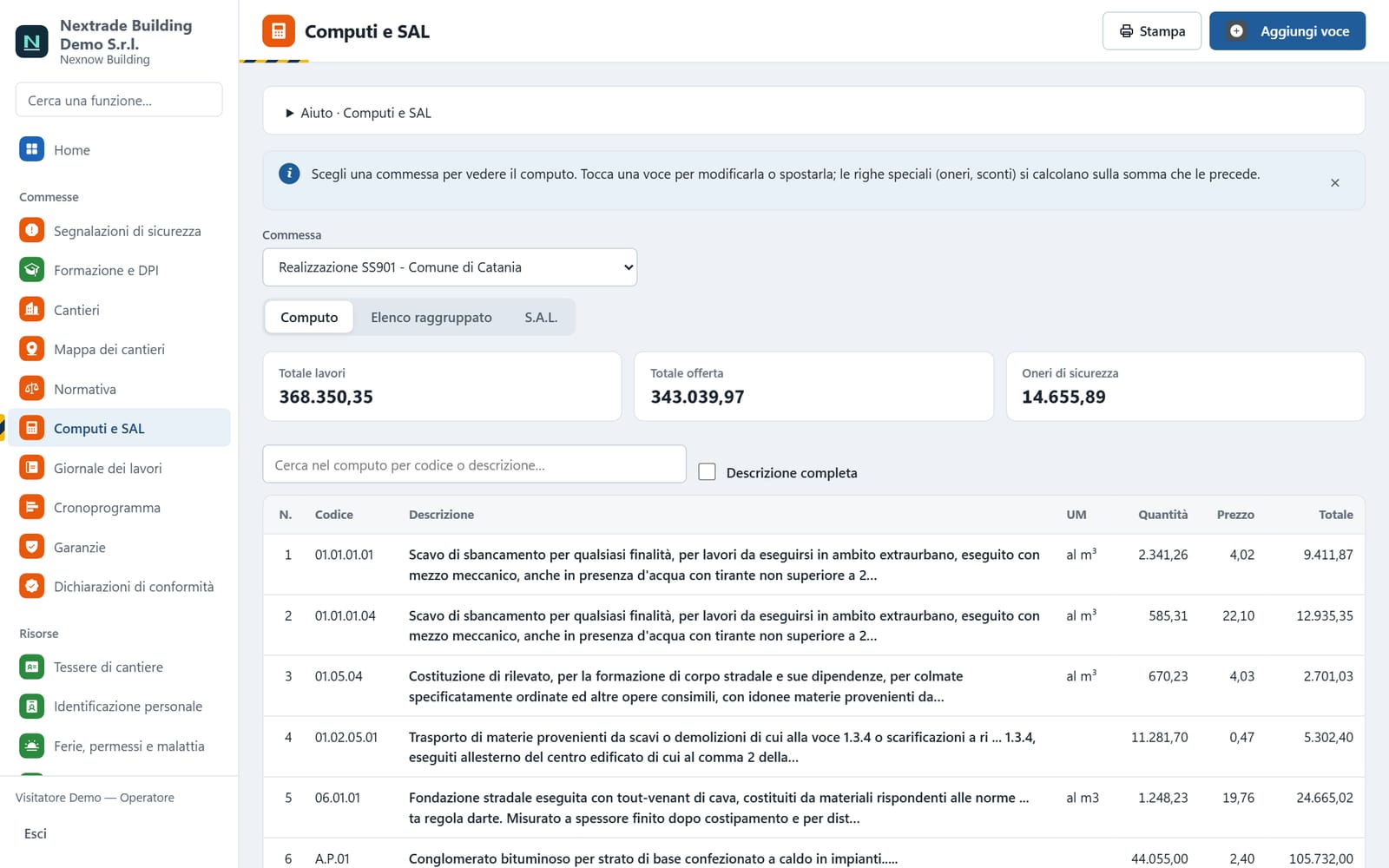Select row with code 01.05.04
The image size is (1389, 868).
point(813,686)
